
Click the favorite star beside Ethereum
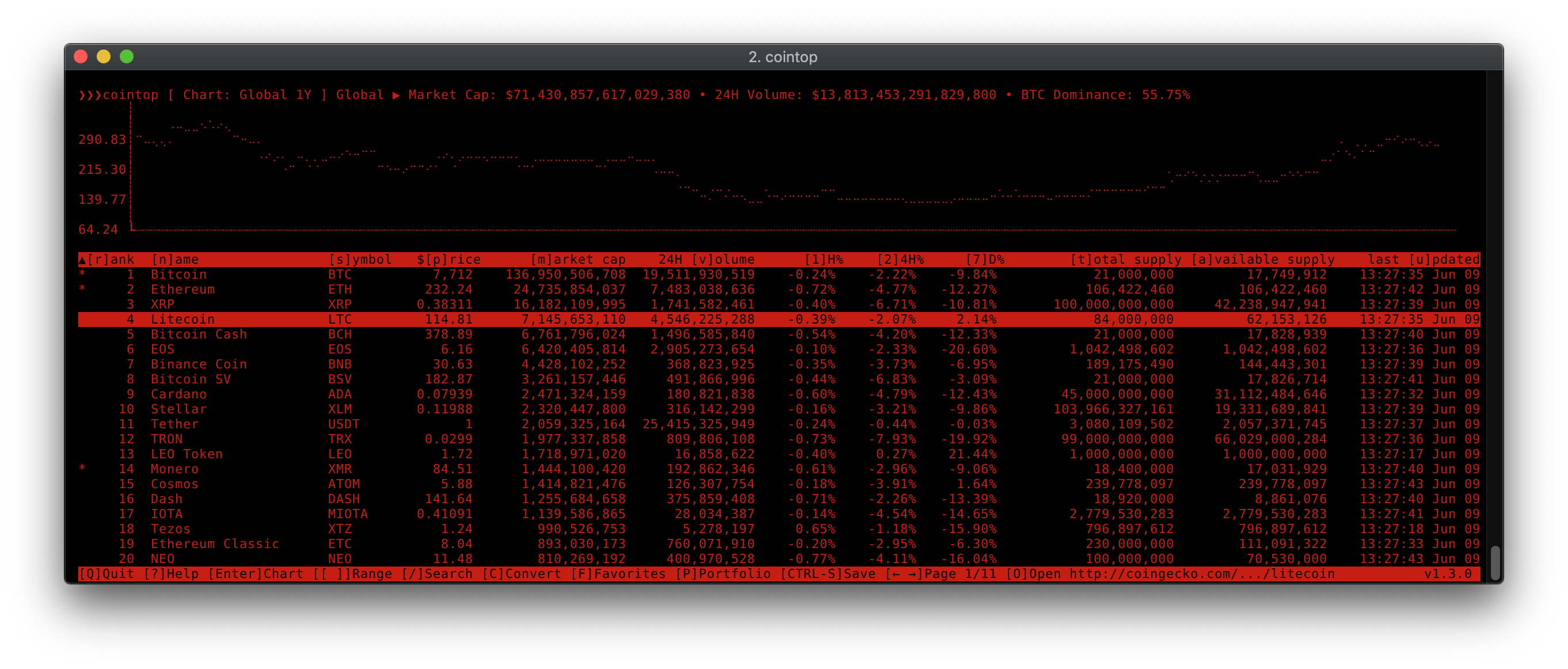click(82, 289)
